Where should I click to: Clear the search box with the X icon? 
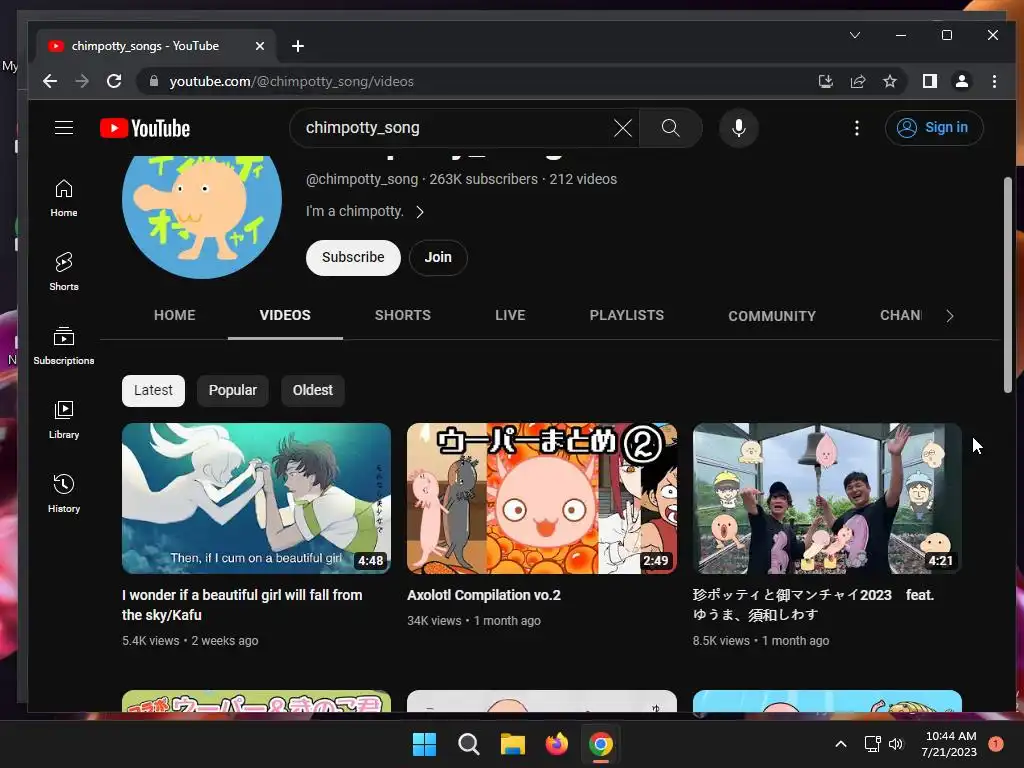(622, 128)
